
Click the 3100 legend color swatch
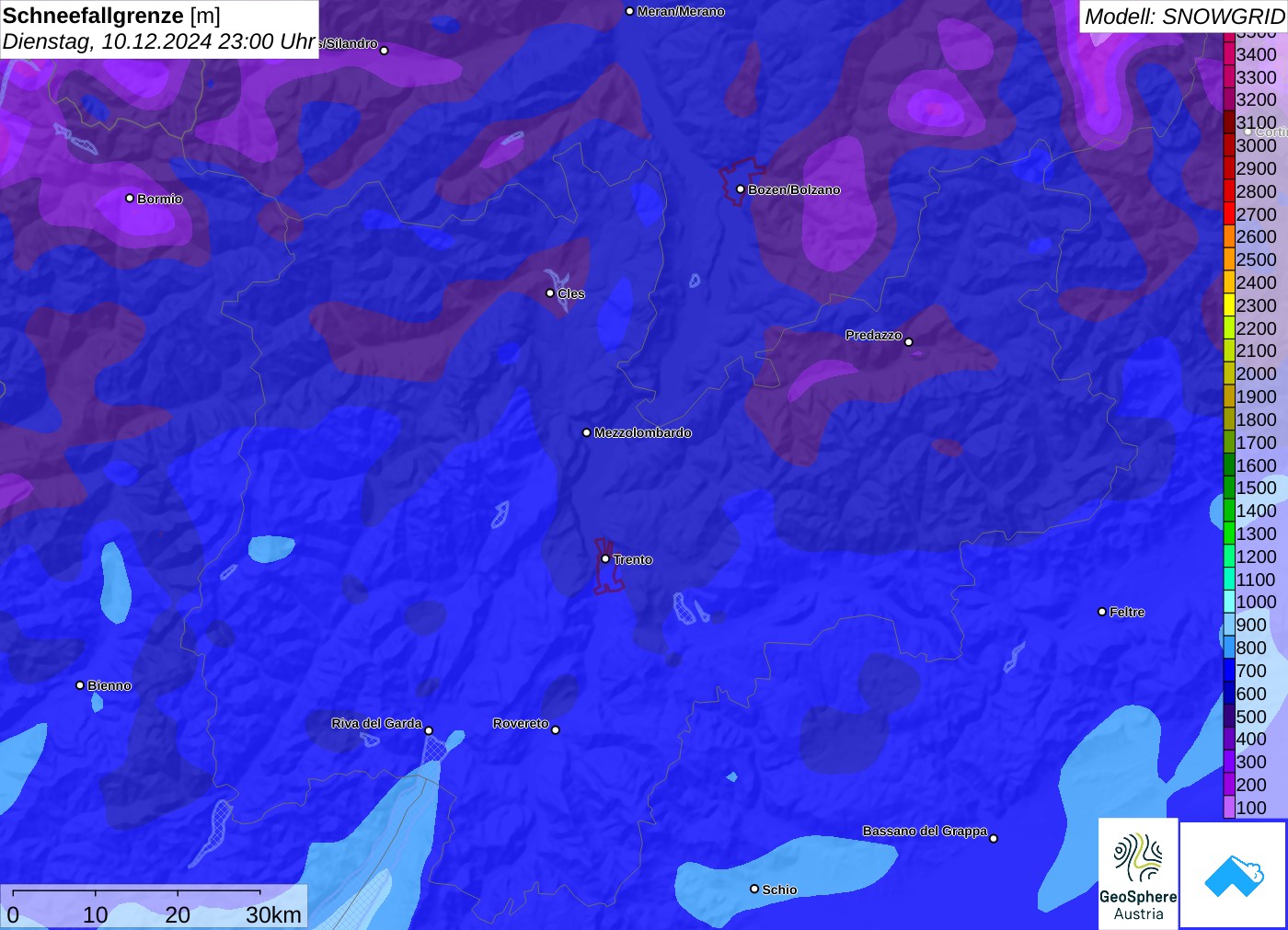[x=1229, y=122]
